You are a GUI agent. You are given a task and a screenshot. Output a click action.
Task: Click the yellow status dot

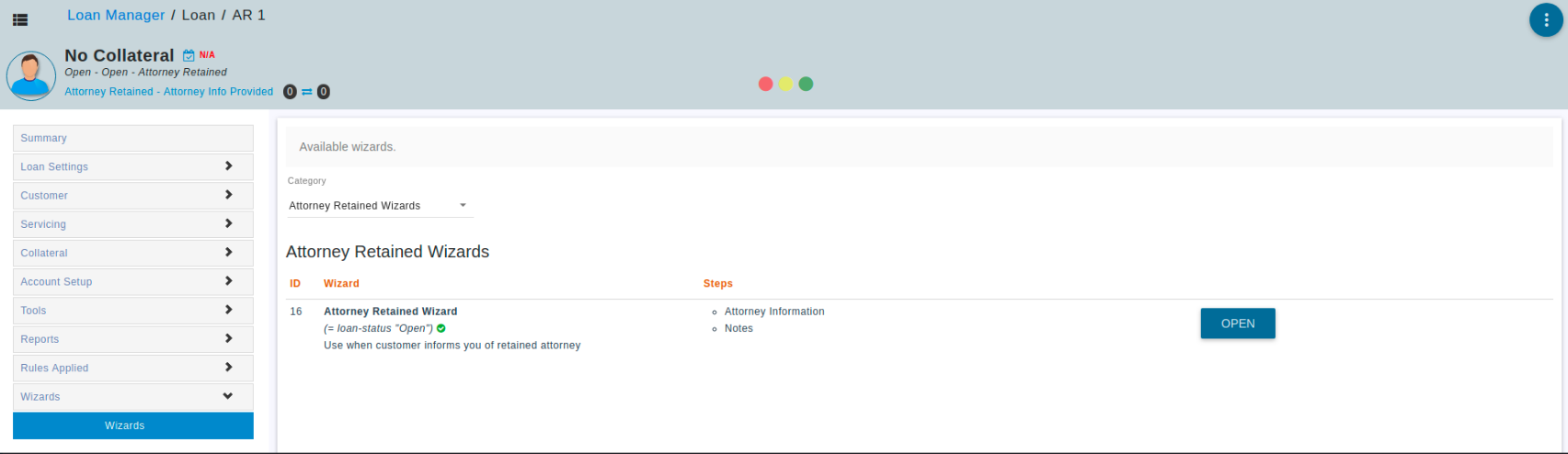click(x=785, y=84)
